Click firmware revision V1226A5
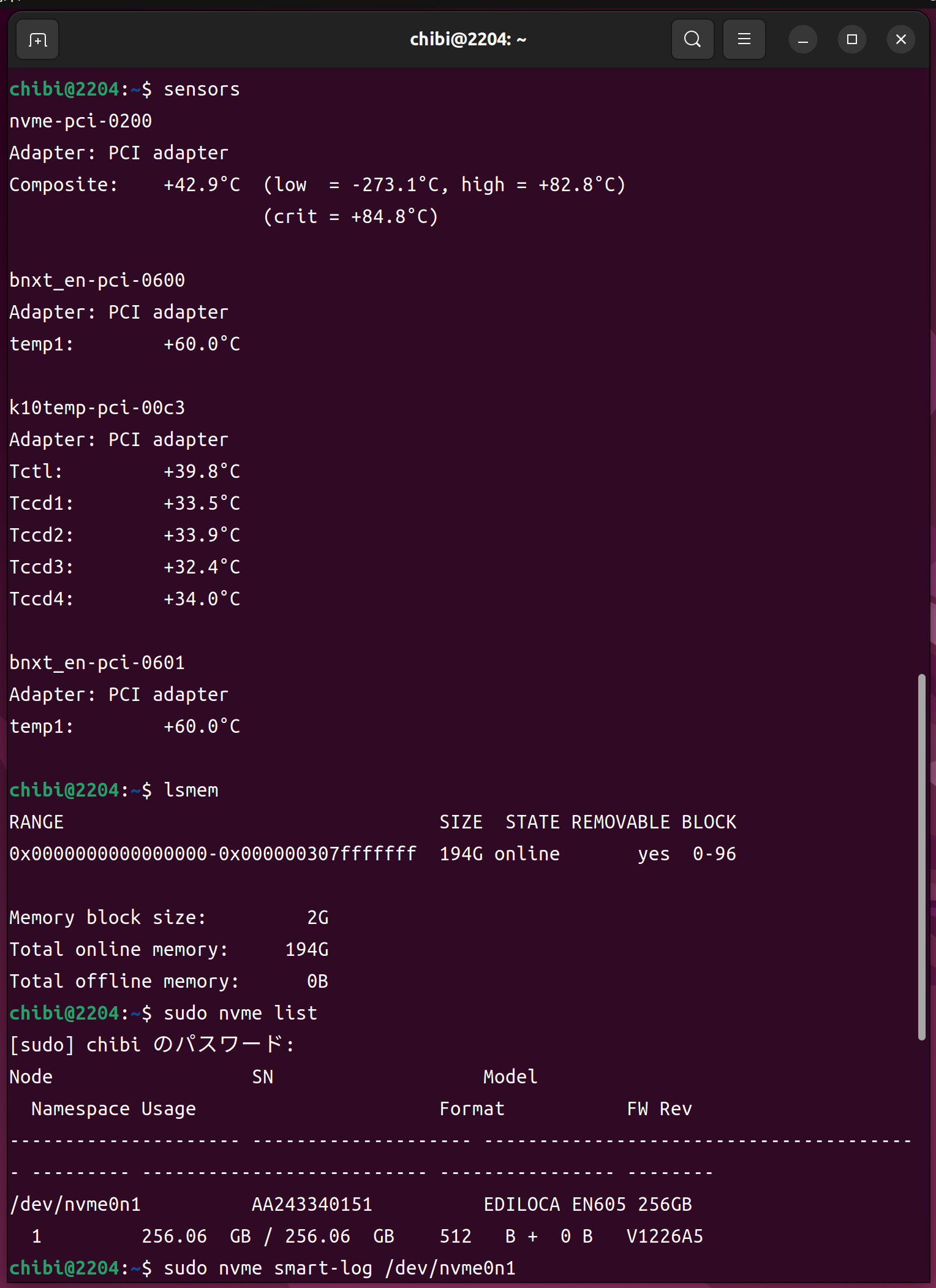This screenshot has height=1288, width=936. click(665, 1237)
